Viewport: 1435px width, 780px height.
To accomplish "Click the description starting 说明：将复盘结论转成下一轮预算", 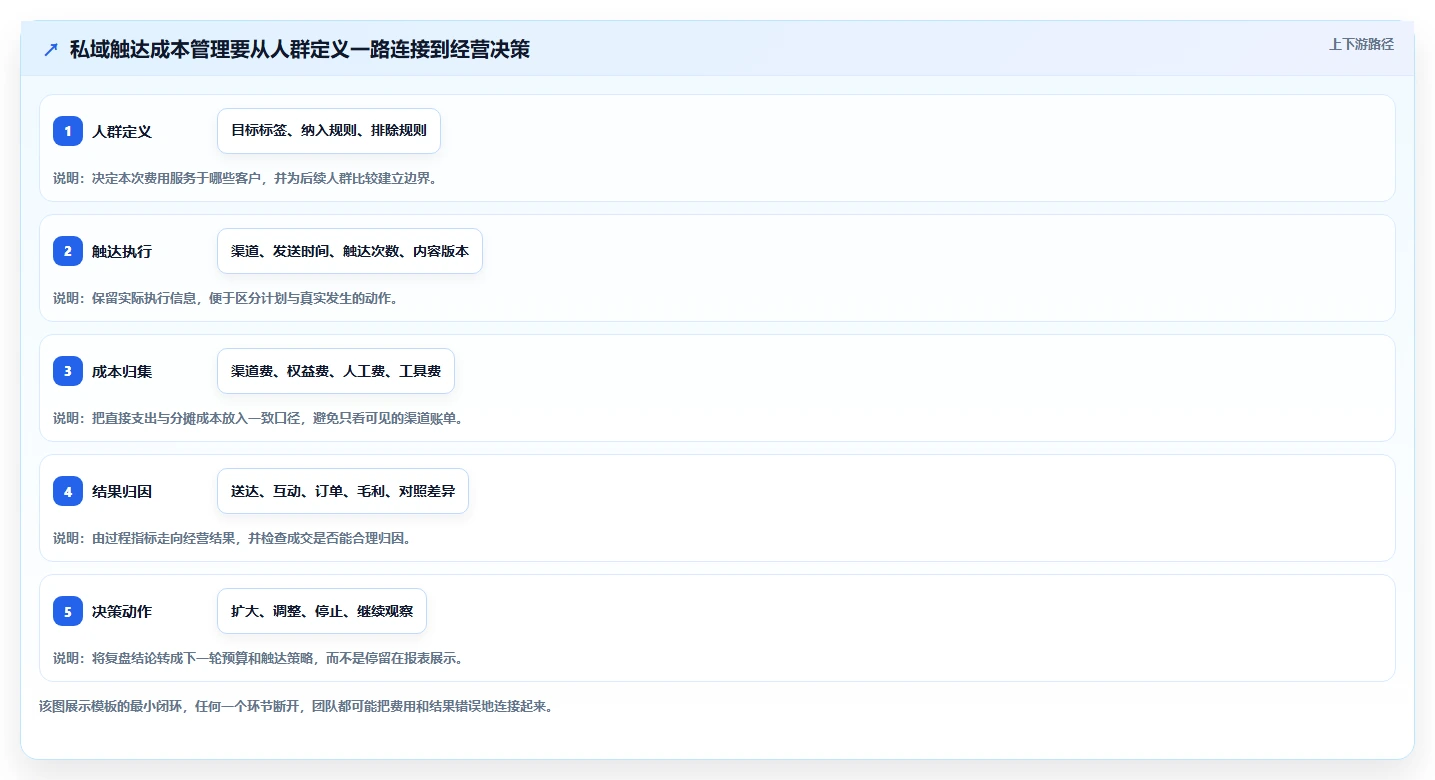I will (258, 658).
